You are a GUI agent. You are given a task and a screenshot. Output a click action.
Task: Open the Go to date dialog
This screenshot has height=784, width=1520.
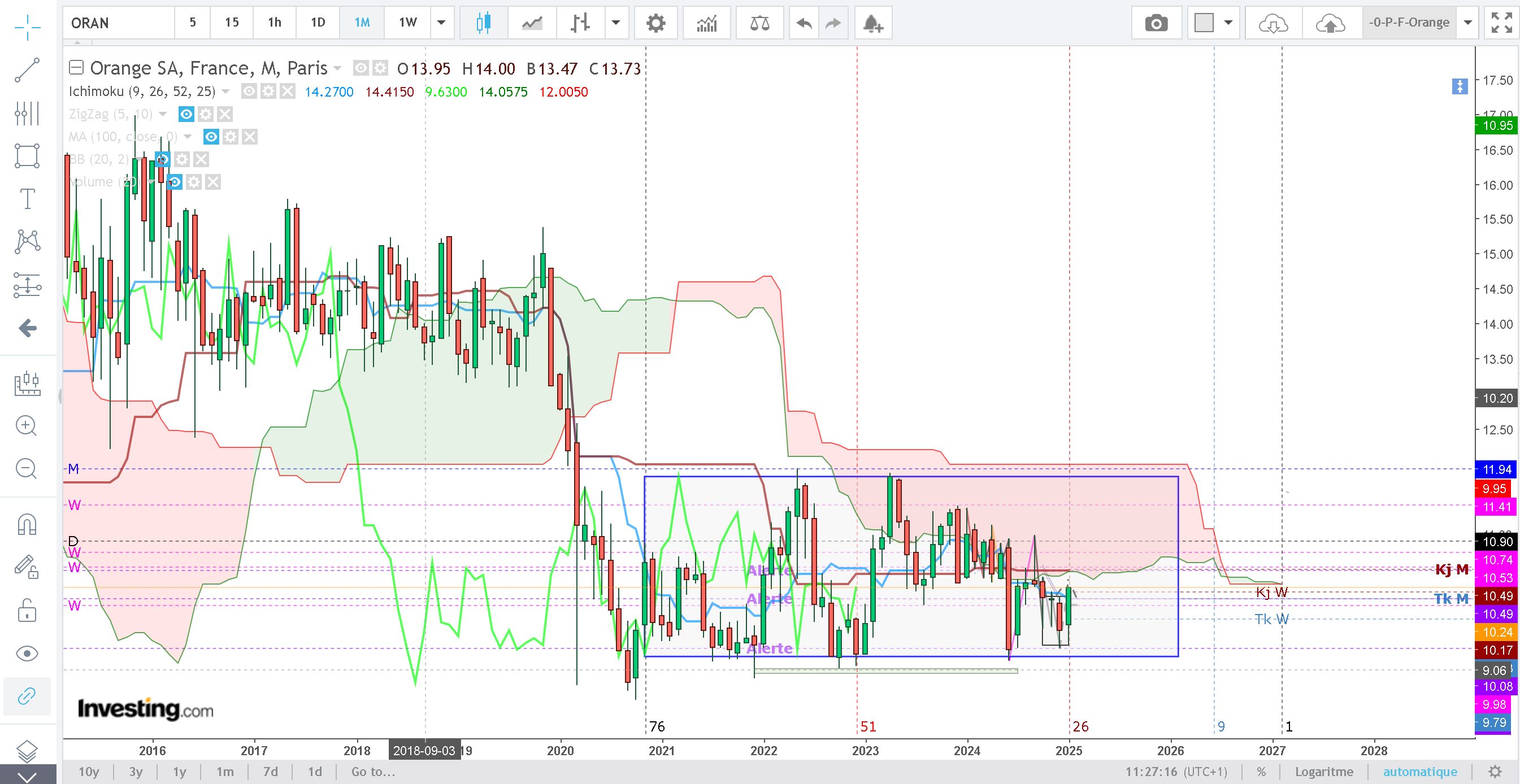point(373,772)
